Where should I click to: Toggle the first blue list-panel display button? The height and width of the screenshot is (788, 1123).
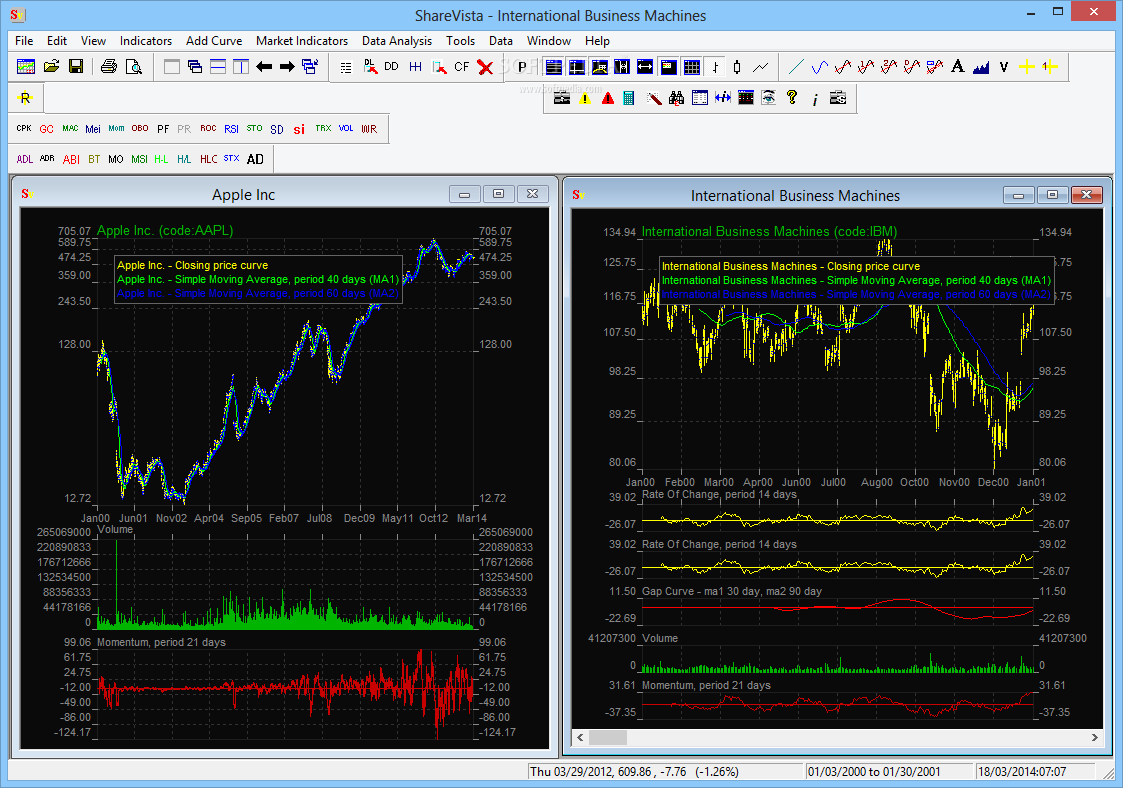coord(554,67)
